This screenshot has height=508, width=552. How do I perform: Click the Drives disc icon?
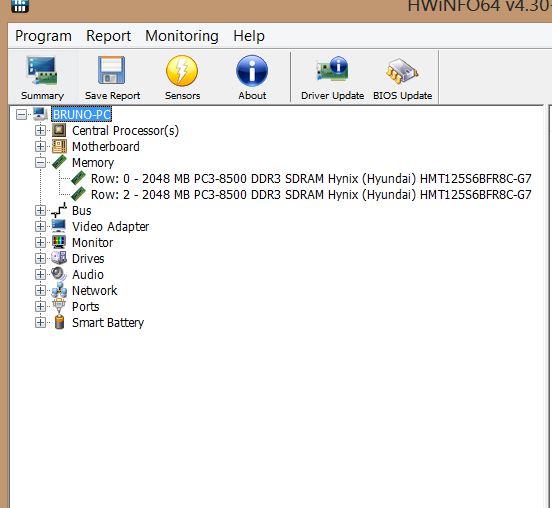pyautogui.click(x=59, y=258)
